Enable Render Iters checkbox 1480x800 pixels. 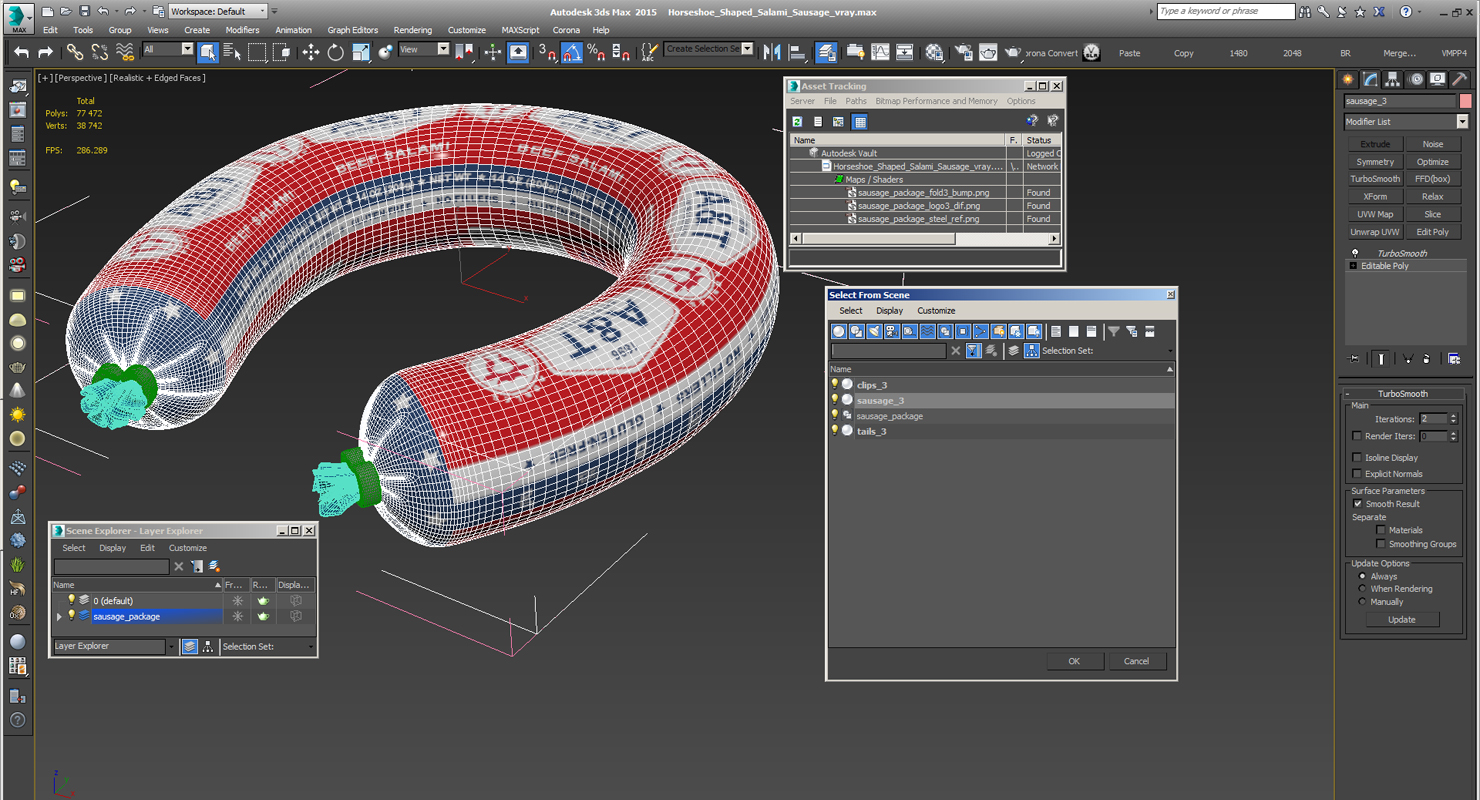coord(1357,436)
